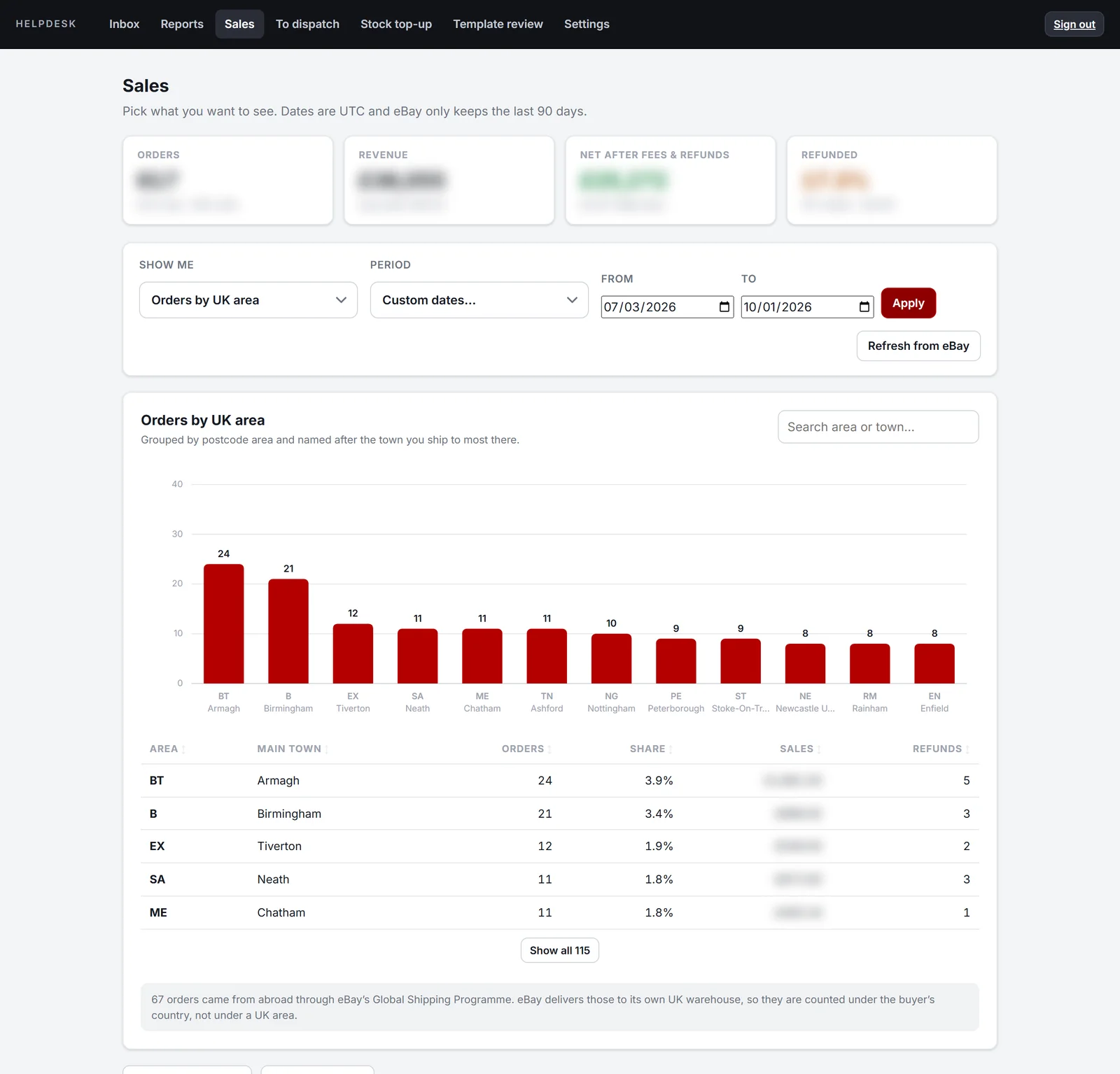Open the To date calendar picker icon

[864, 307]
